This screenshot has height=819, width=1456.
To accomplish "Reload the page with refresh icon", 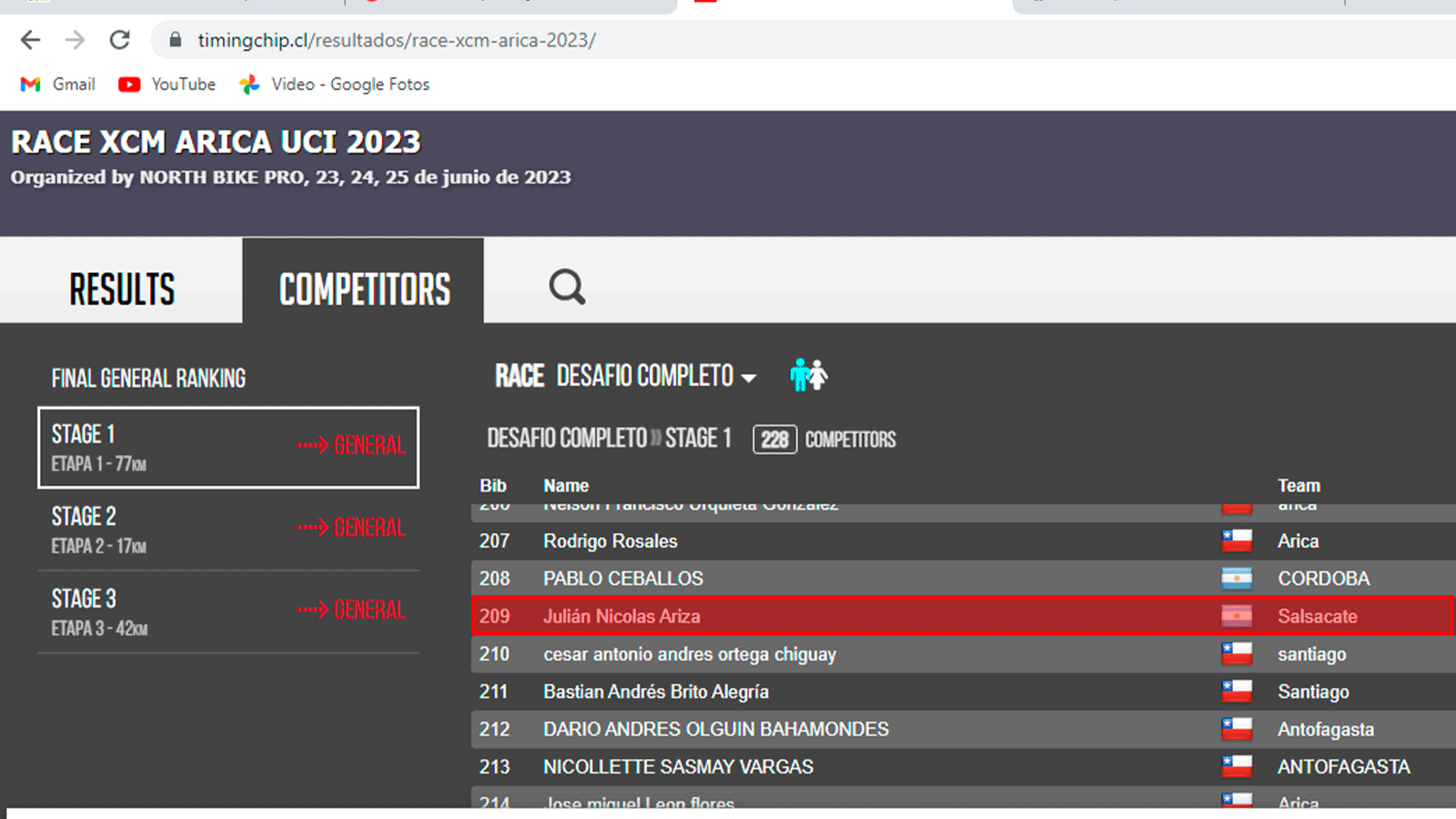I will (119, 40).
